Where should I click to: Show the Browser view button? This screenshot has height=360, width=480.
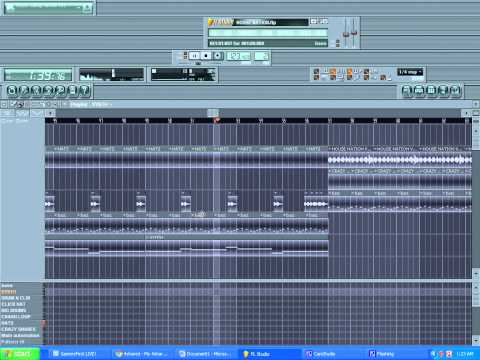pos(443,90)
